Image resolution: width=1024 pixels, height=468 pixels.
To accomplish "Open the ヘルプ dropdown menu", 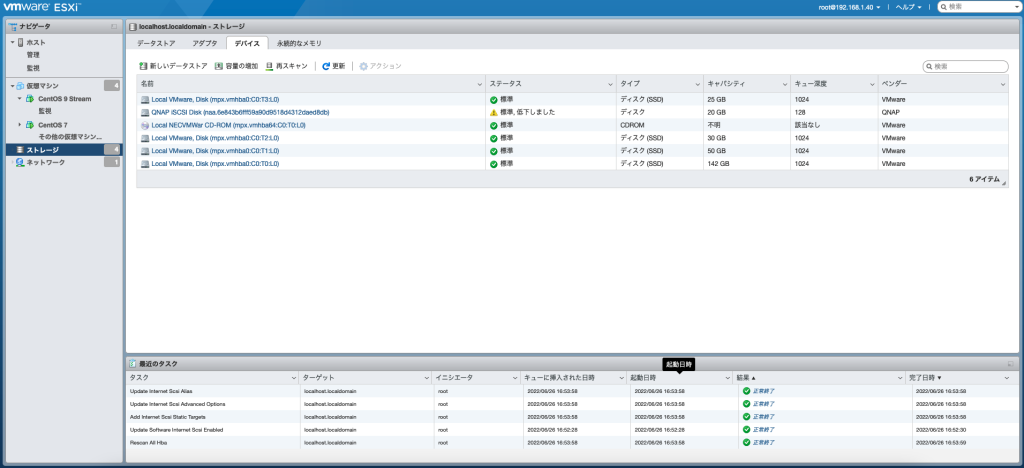I will pos(909,7).
